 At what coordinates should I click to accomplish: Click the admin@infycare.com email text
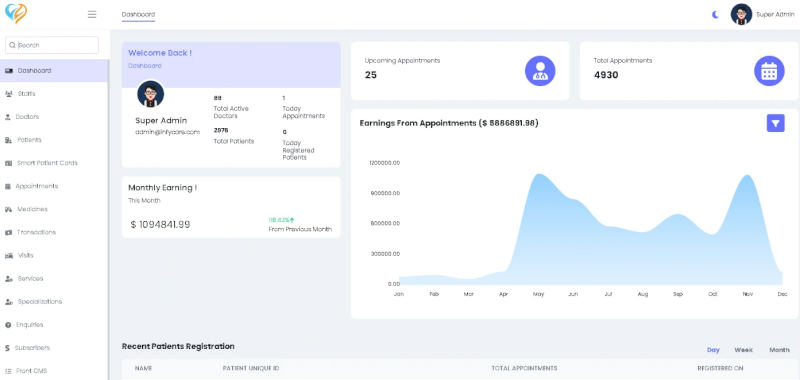(x=167, y=132)
